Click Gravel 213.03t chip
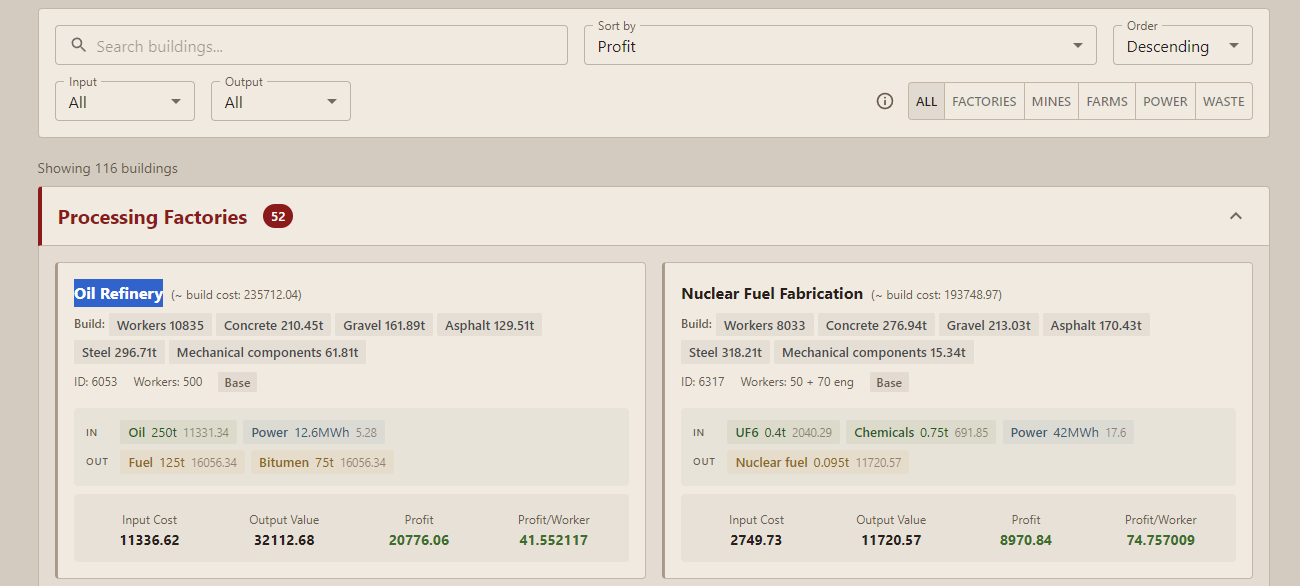 989,325
